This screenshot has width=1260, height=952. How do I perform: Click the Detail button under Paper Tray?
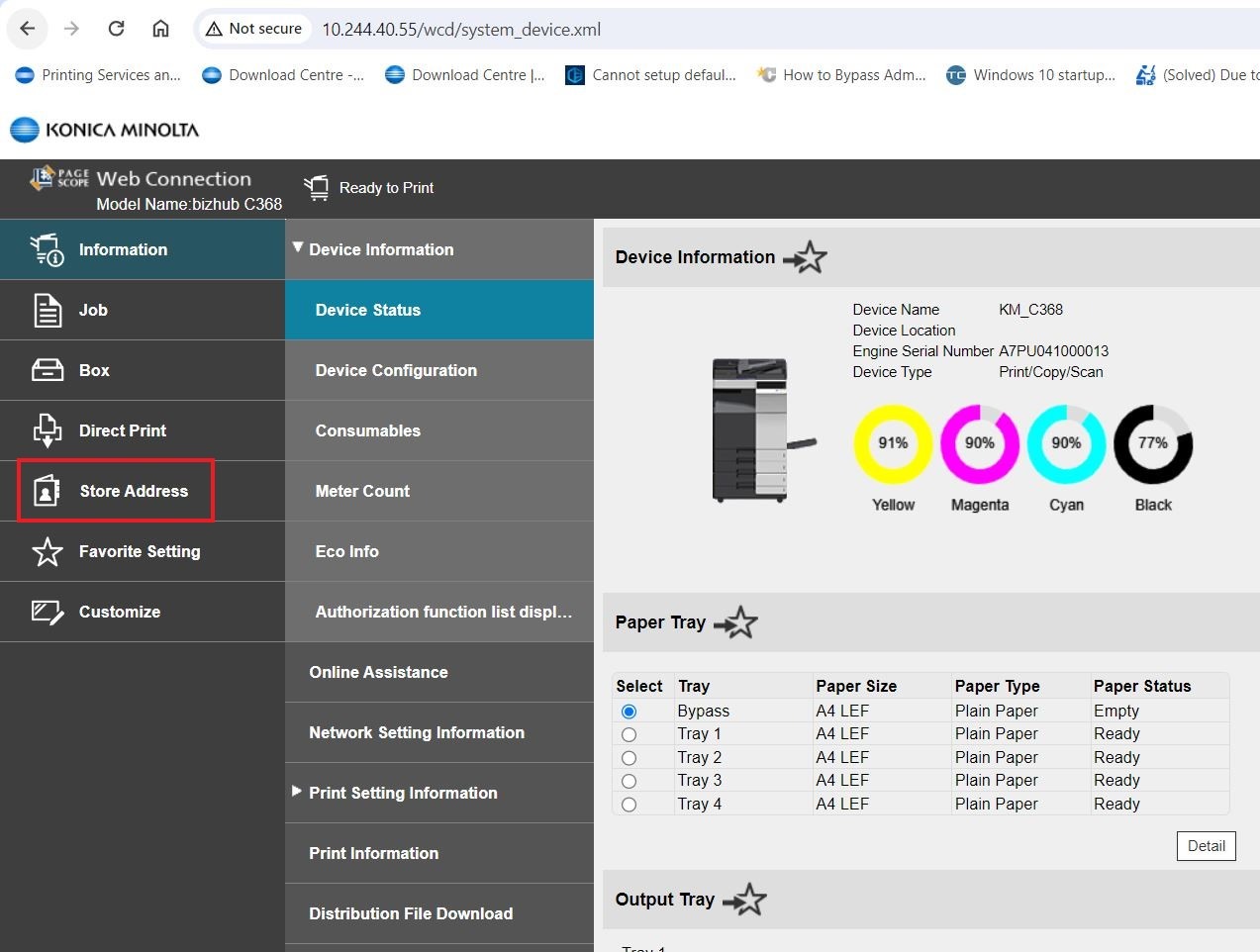point(1206,846)
